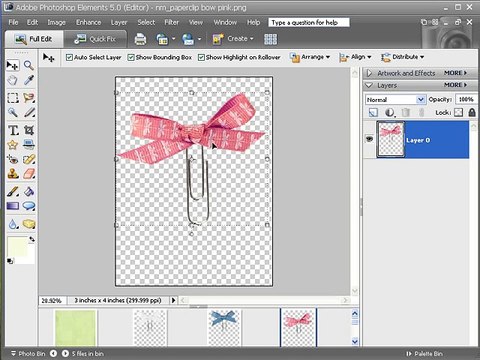Click the Photo Bin toggle button

(28, 354)
